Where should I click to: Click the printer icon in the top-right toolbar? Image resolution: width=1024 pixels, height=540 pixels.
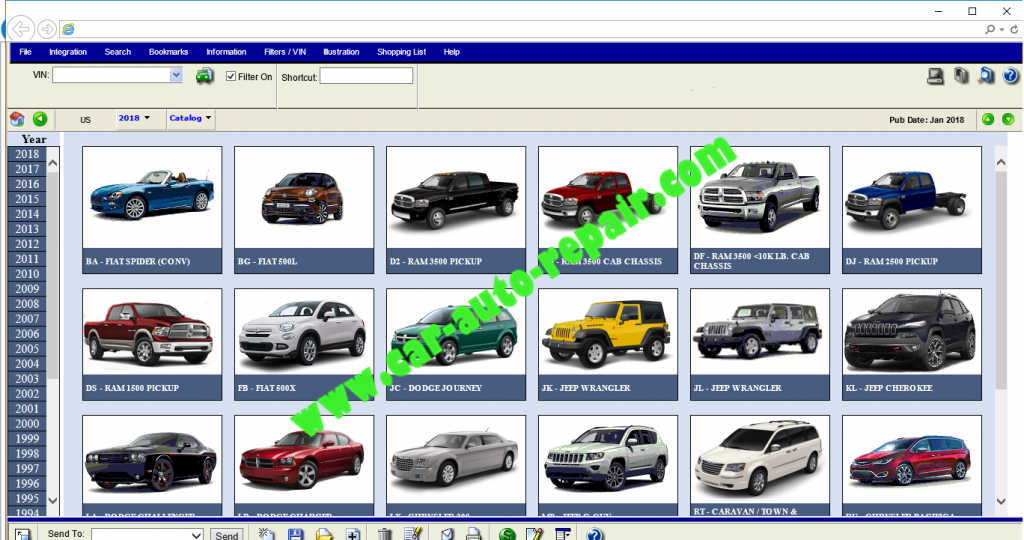(935, 76)
